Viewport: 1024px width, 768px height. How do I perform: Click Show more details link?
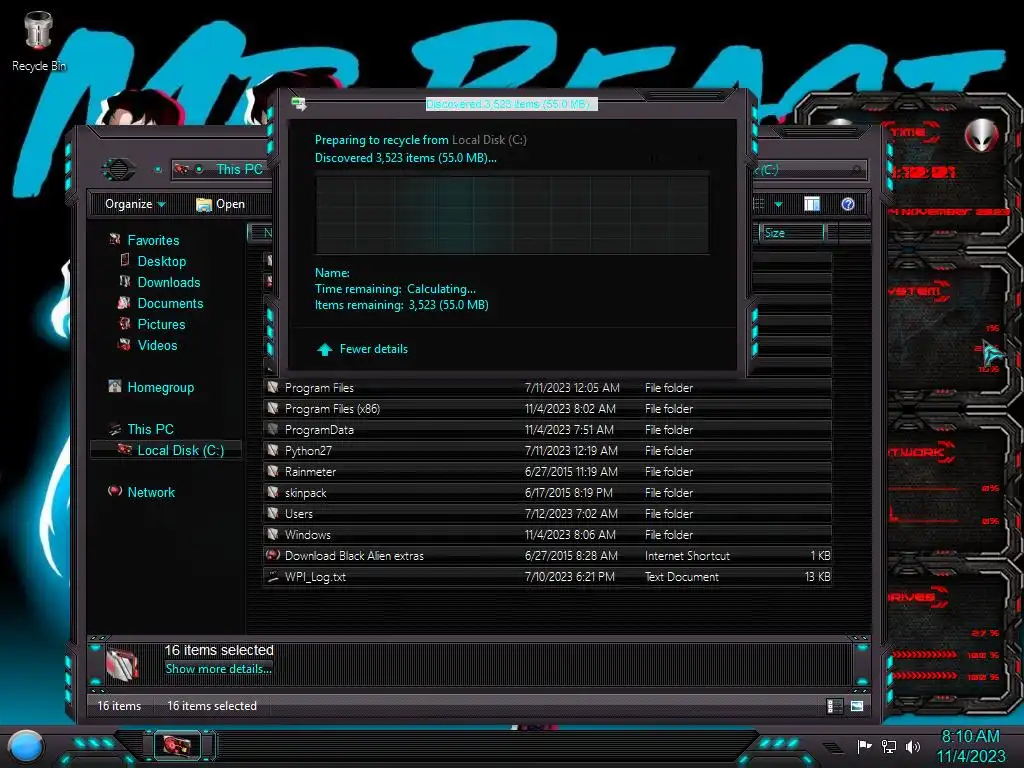[x=218, y=668]
